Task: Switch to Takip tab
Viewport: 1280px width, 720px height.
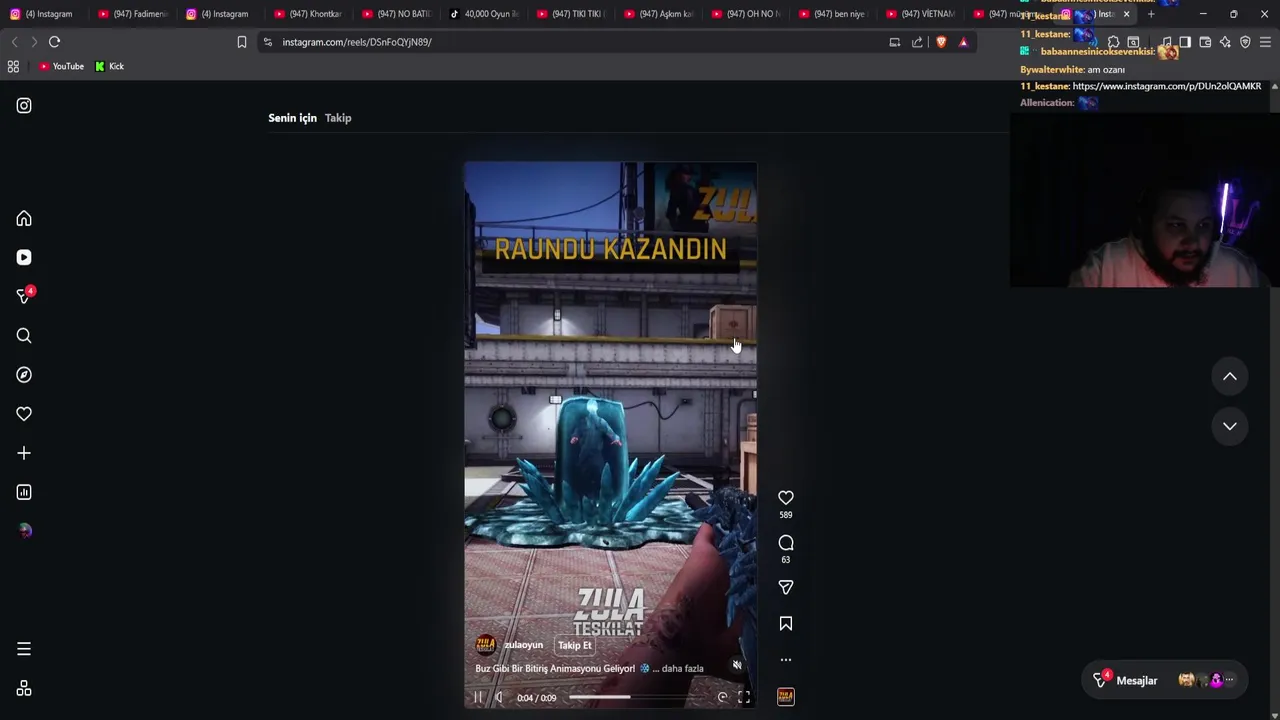Action: click(x=338, y=118)
